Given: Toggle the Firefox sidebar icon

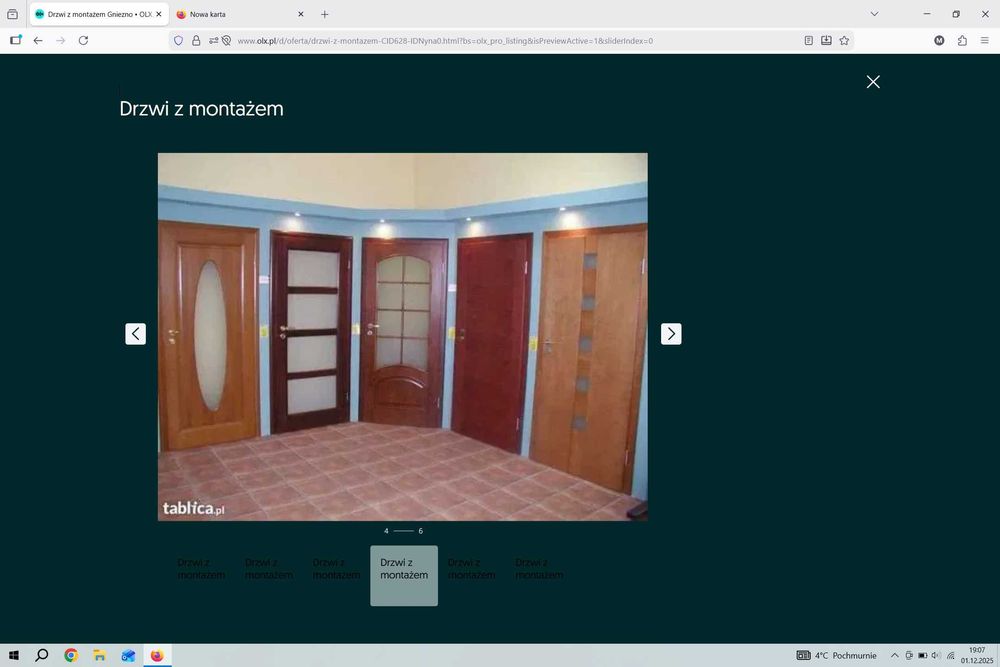Looking at the screenshot, I should click(x=16, y=40).
